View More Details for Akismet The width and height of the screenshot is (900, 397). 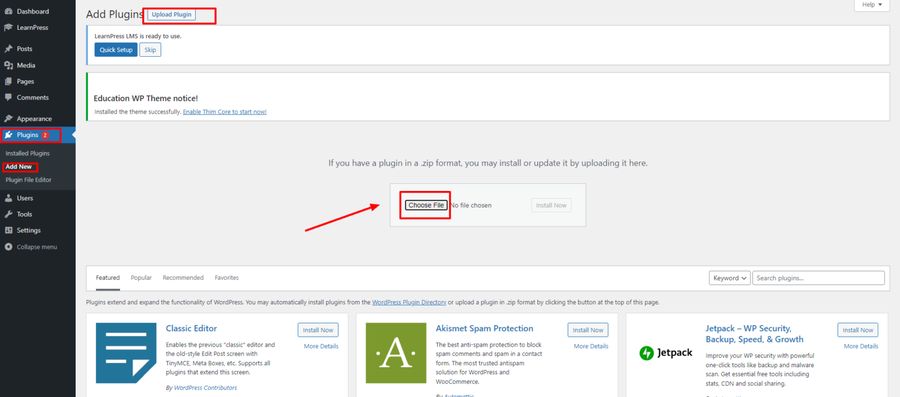coord(591,347)
